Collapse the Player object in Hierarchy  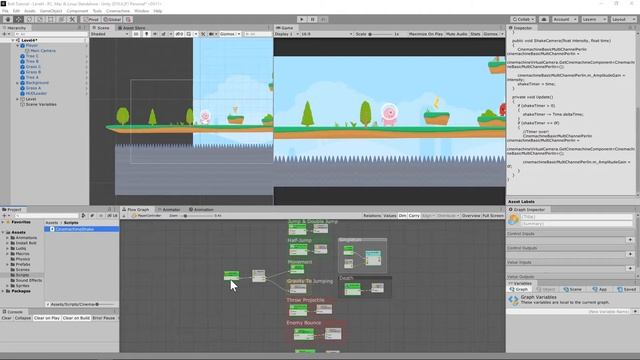(x=18, y=46)
